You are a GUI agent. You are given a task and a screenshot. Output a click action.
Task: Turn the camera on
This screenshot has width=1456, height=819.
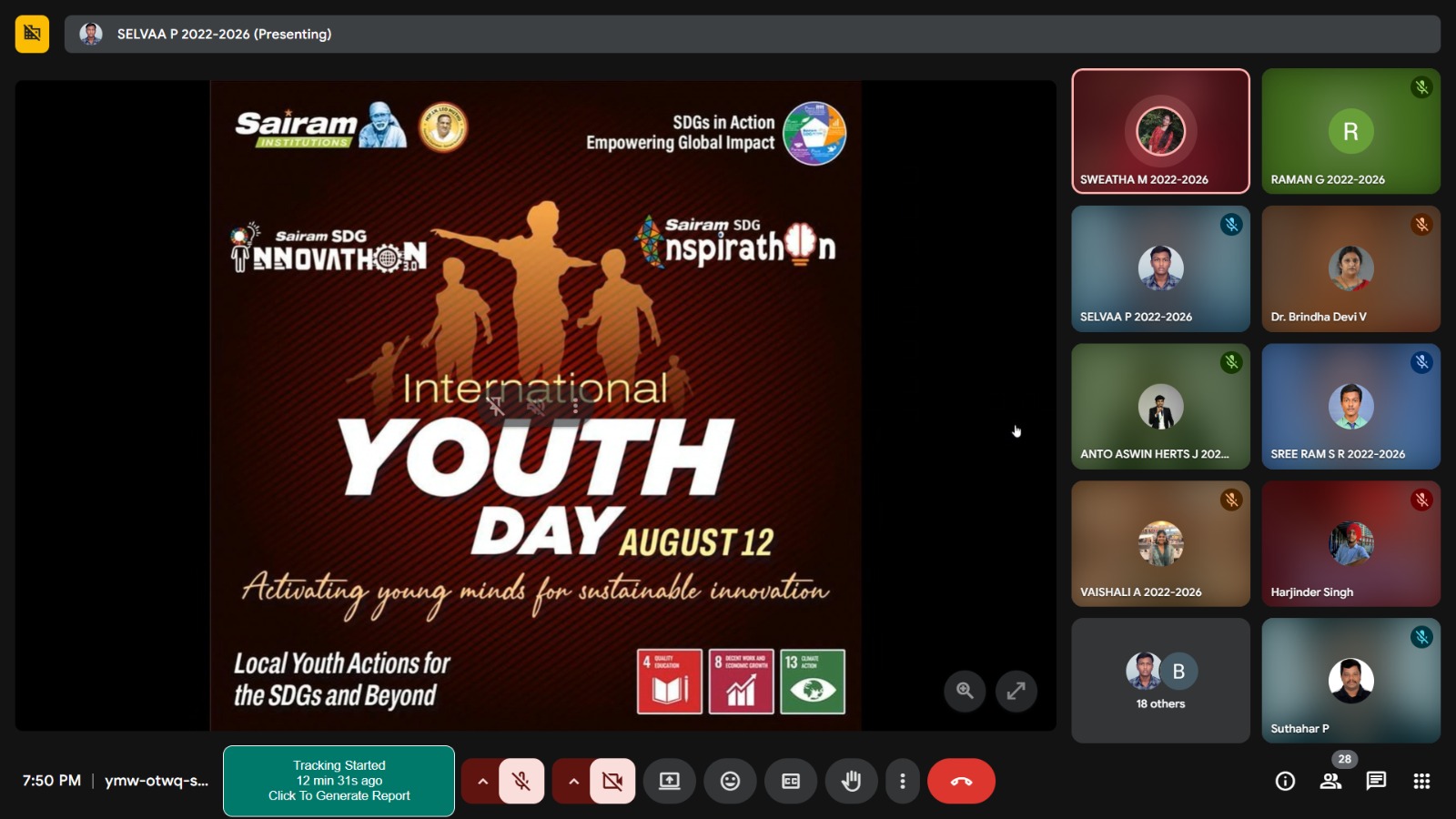tap(612, 781)
